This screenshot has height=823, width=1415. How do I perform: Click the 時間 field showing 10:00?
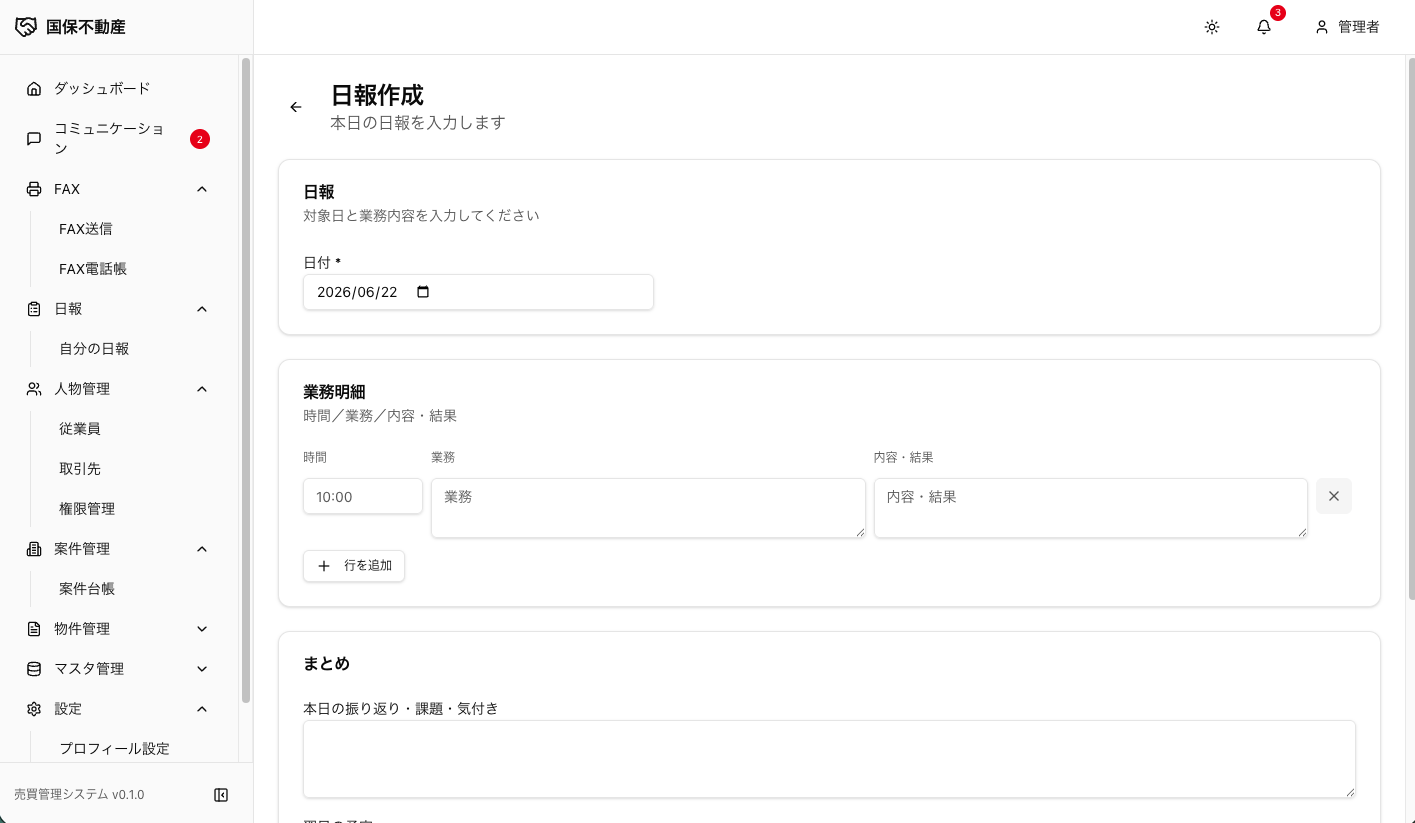(x=363, y=496)
